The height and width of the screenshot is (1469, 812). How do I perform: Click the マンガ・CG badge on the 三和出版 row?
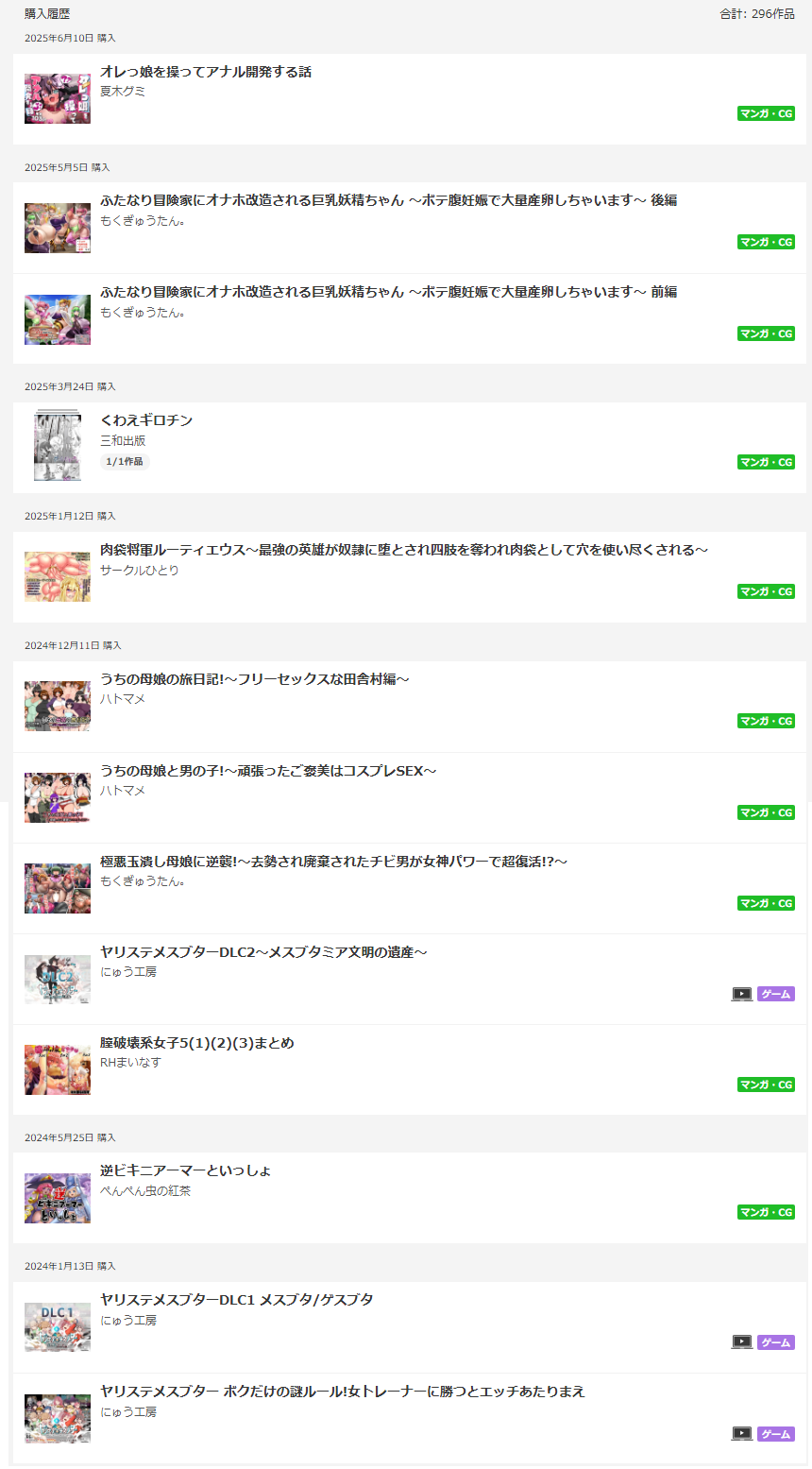click(766, 462)
